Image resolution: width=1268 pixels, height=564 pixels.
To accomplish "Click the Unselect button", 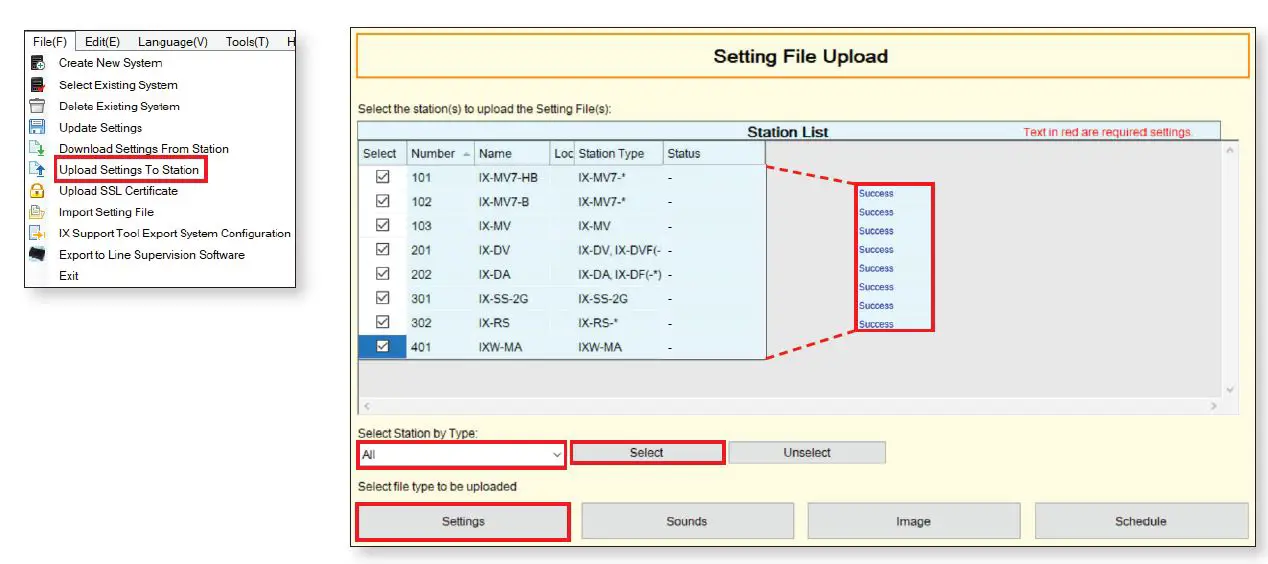I will tap(807, 452).
